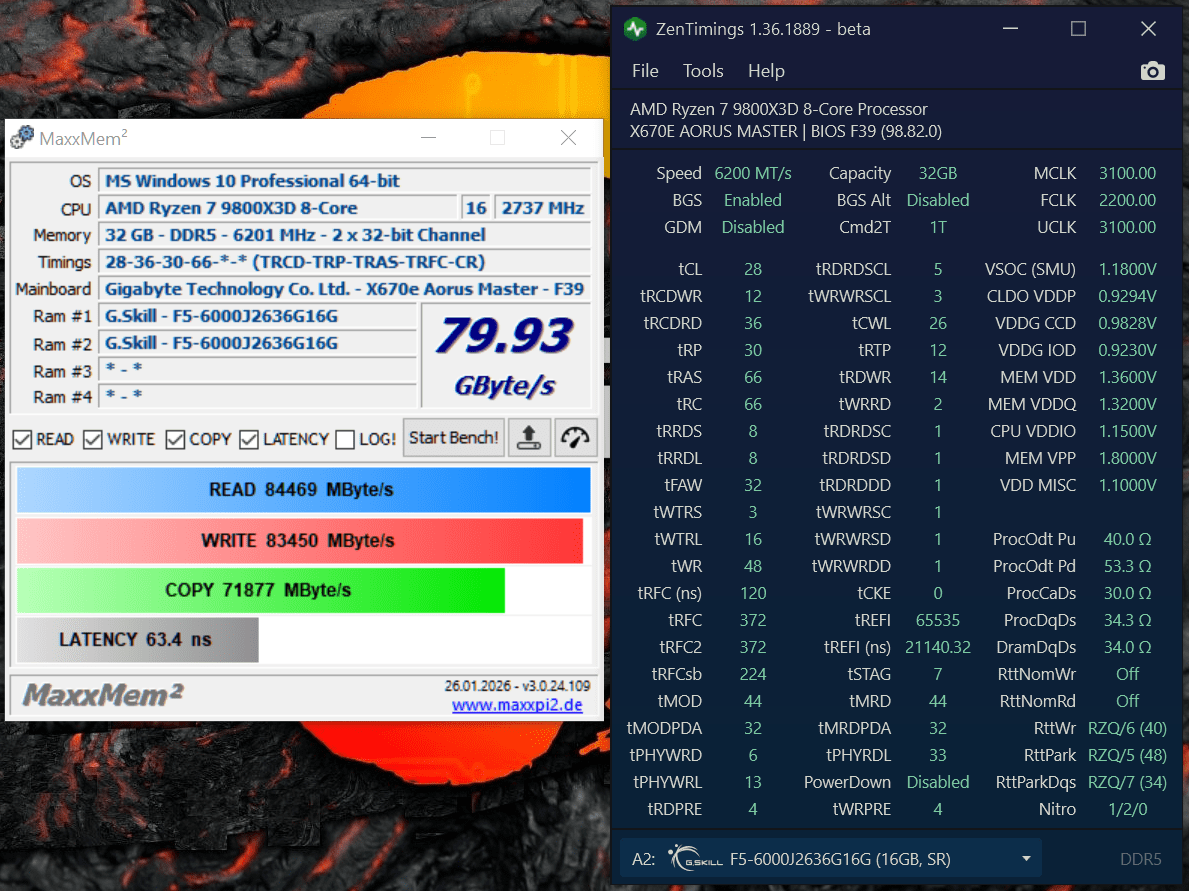The image size is (1189, 891).
Task: Click the Ram #1 G.Skill field
Action: (x=258, y=316)
